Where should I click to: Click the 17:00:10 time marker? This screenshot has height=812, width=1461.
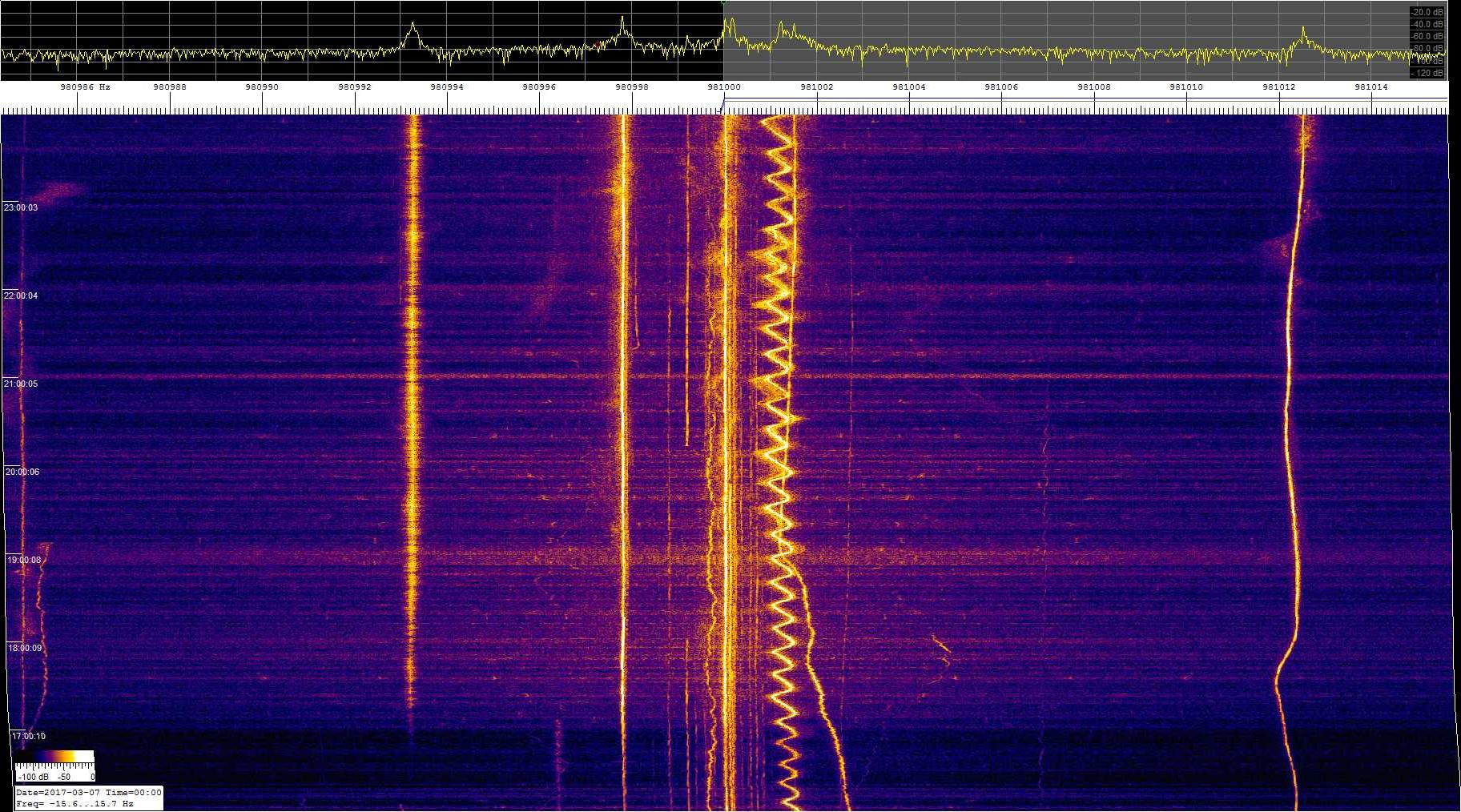coord(28,736)
